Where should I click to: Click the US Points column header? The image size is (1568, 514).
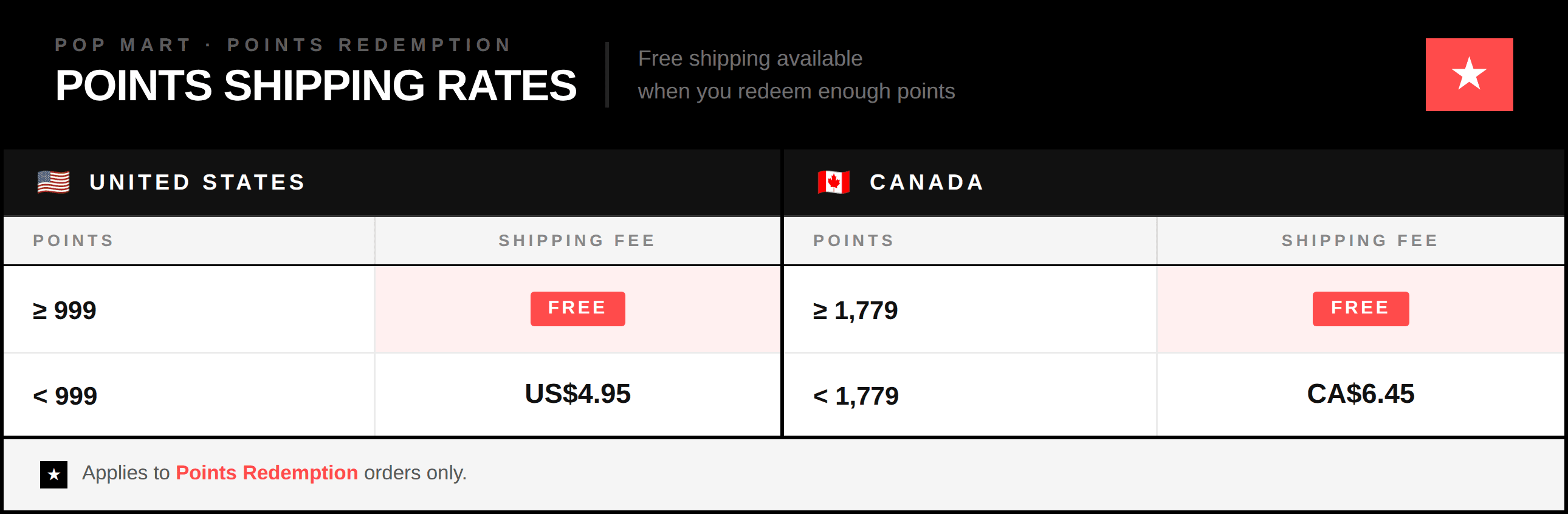pyautogui.click(x=73, y=241)
